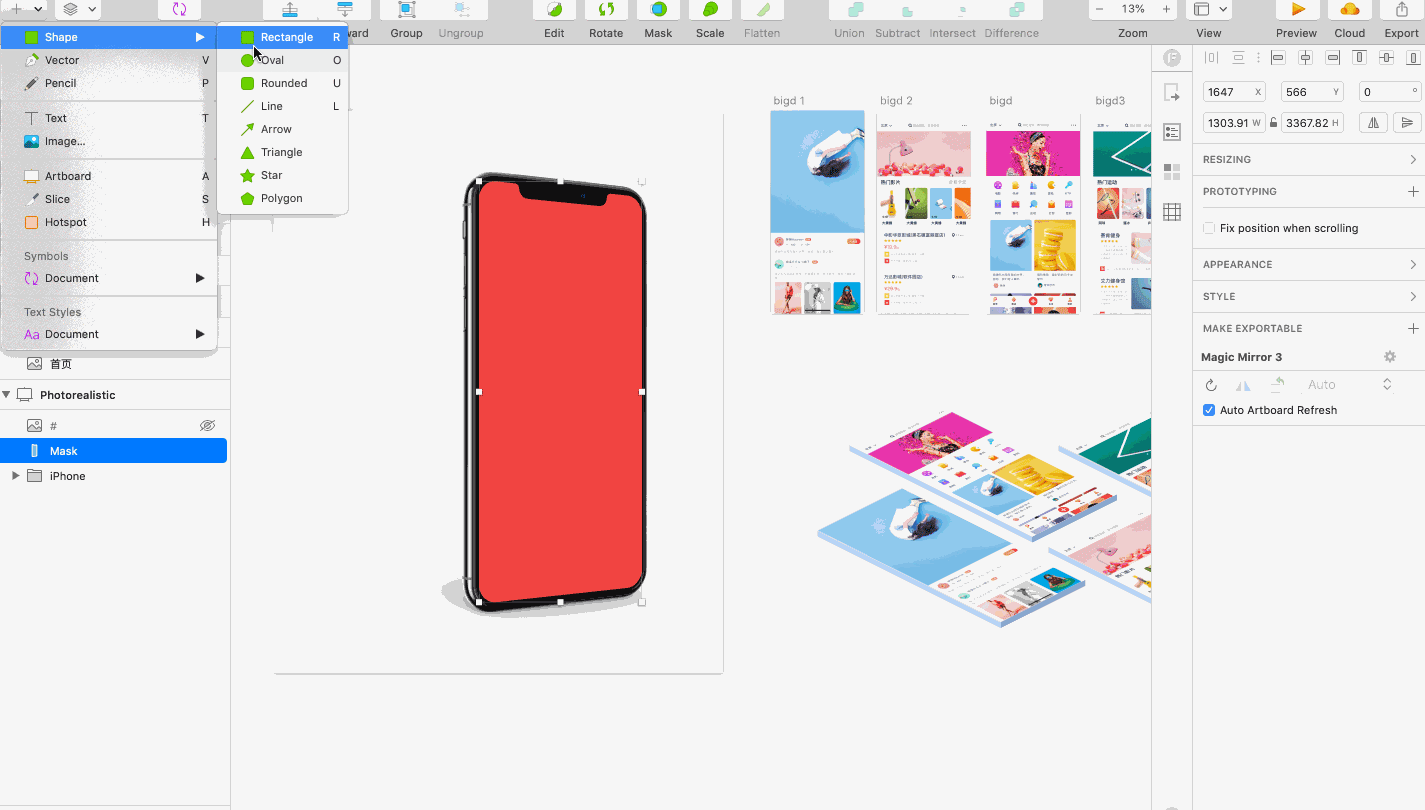Select the Scale tool icon
Viewport: 1425px width, 810px height.
710,10
